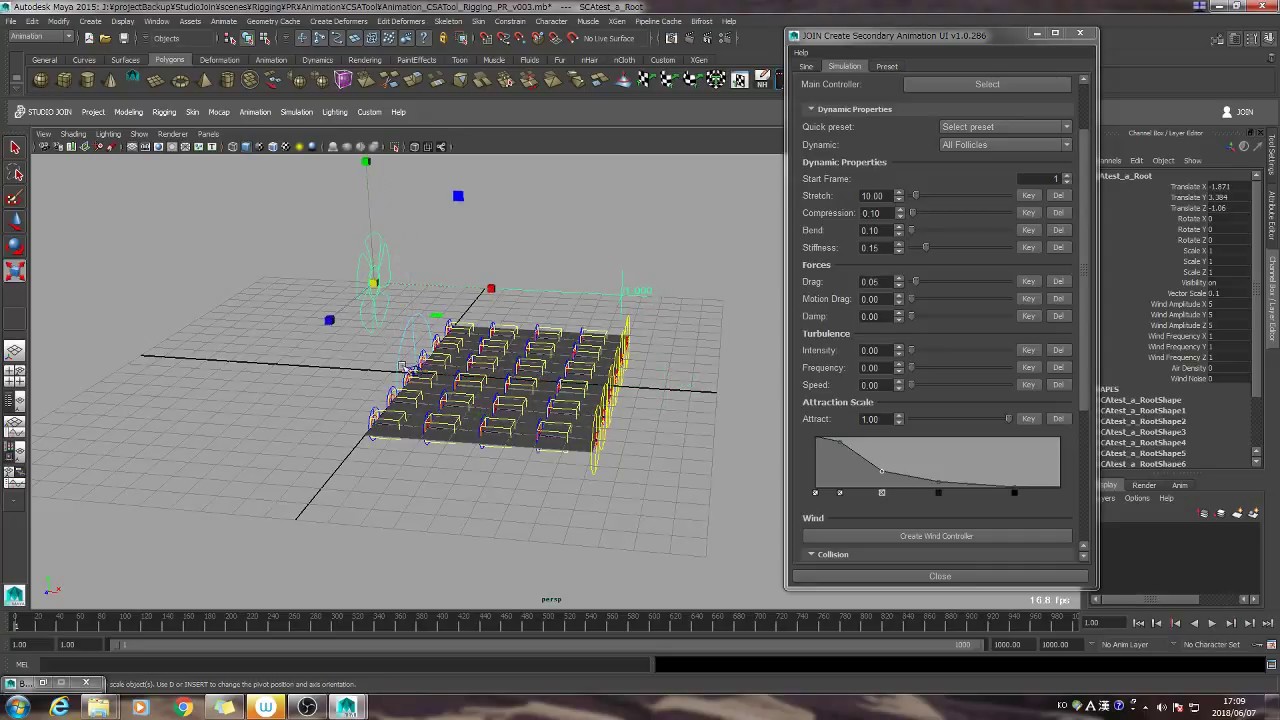The width and height of the screenshot is (1280, 720).
Task: Set a key on Drag
Action: (x=1028, y=282)
